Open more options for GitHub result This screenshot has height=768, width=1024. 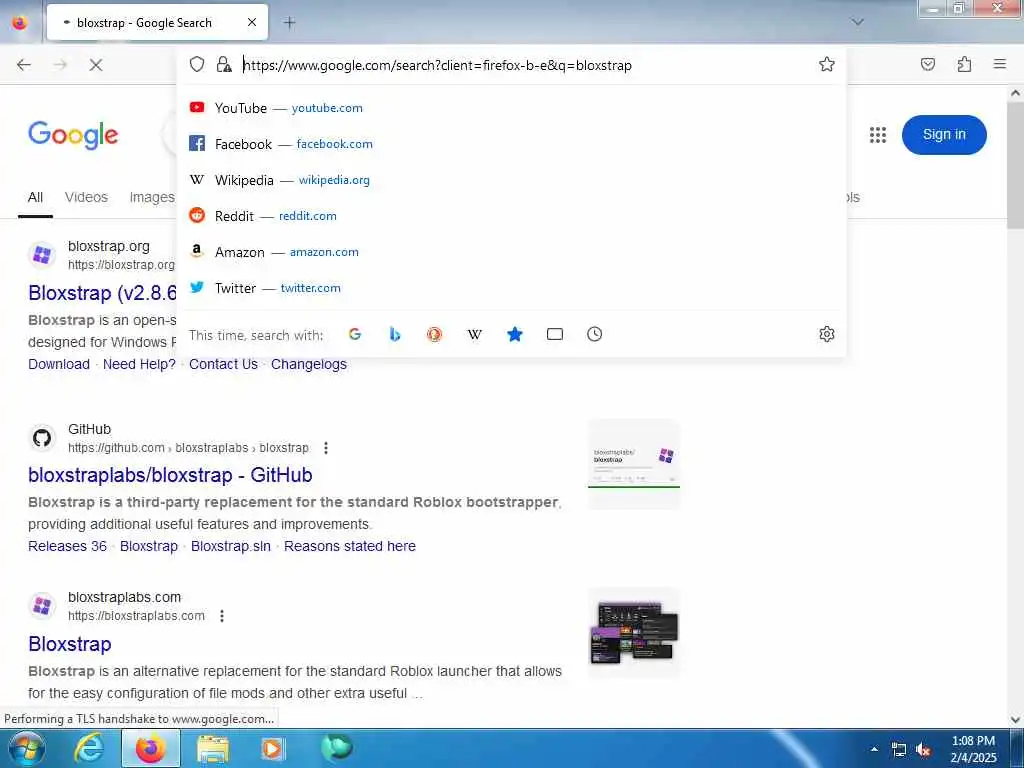tap(326, 448)
